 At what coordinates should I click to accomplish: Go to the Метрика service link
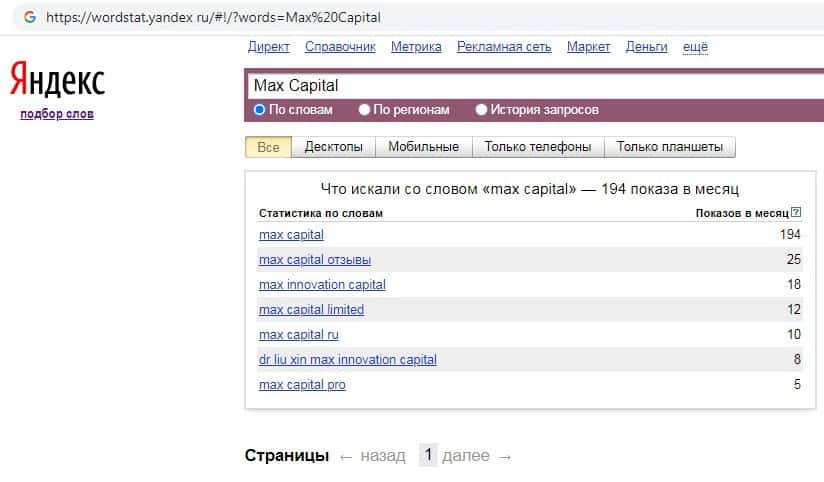point(416,47)
